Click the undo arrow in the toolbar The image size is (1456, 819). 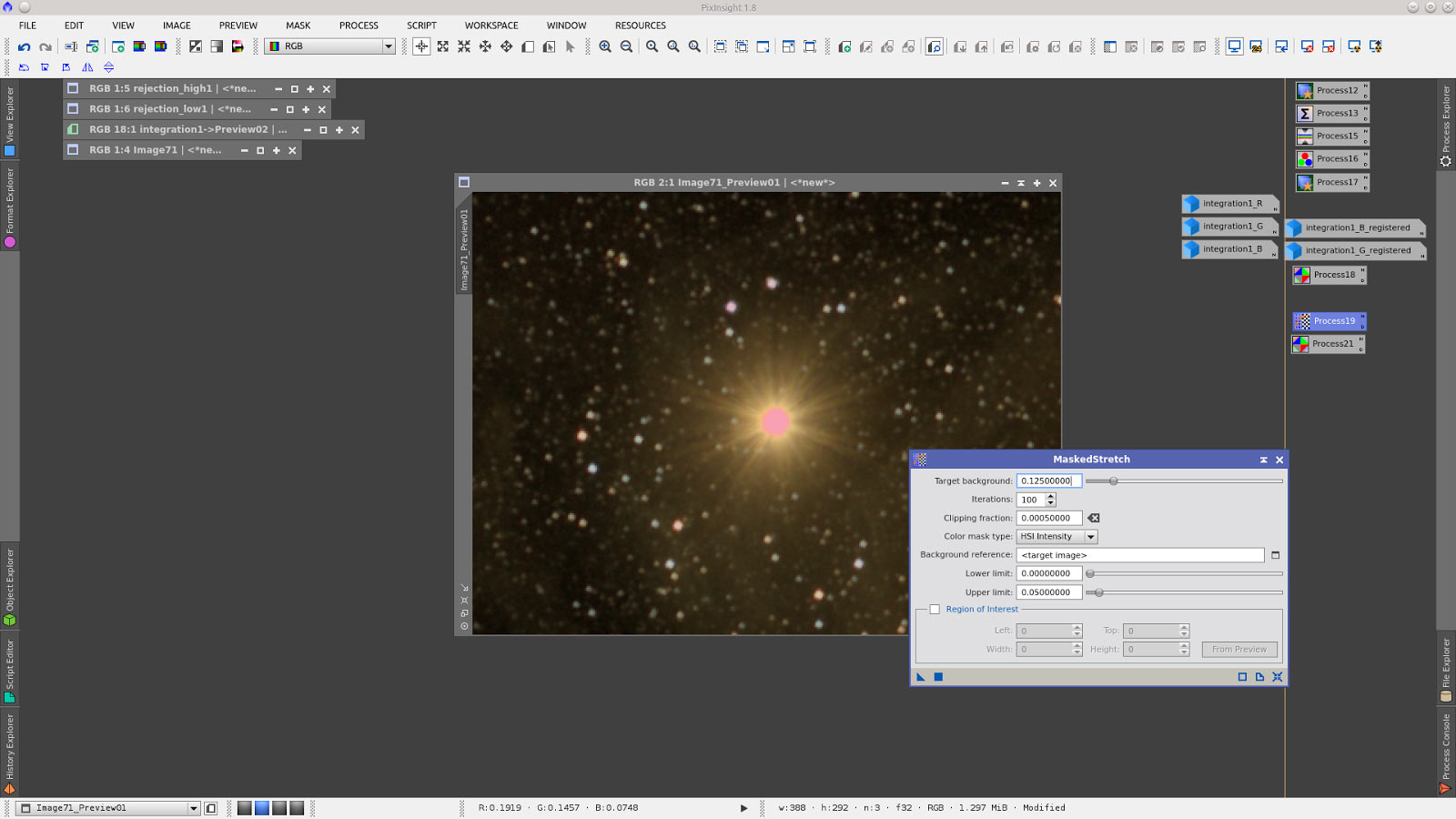pyautogui.click(x=25, y=46)
